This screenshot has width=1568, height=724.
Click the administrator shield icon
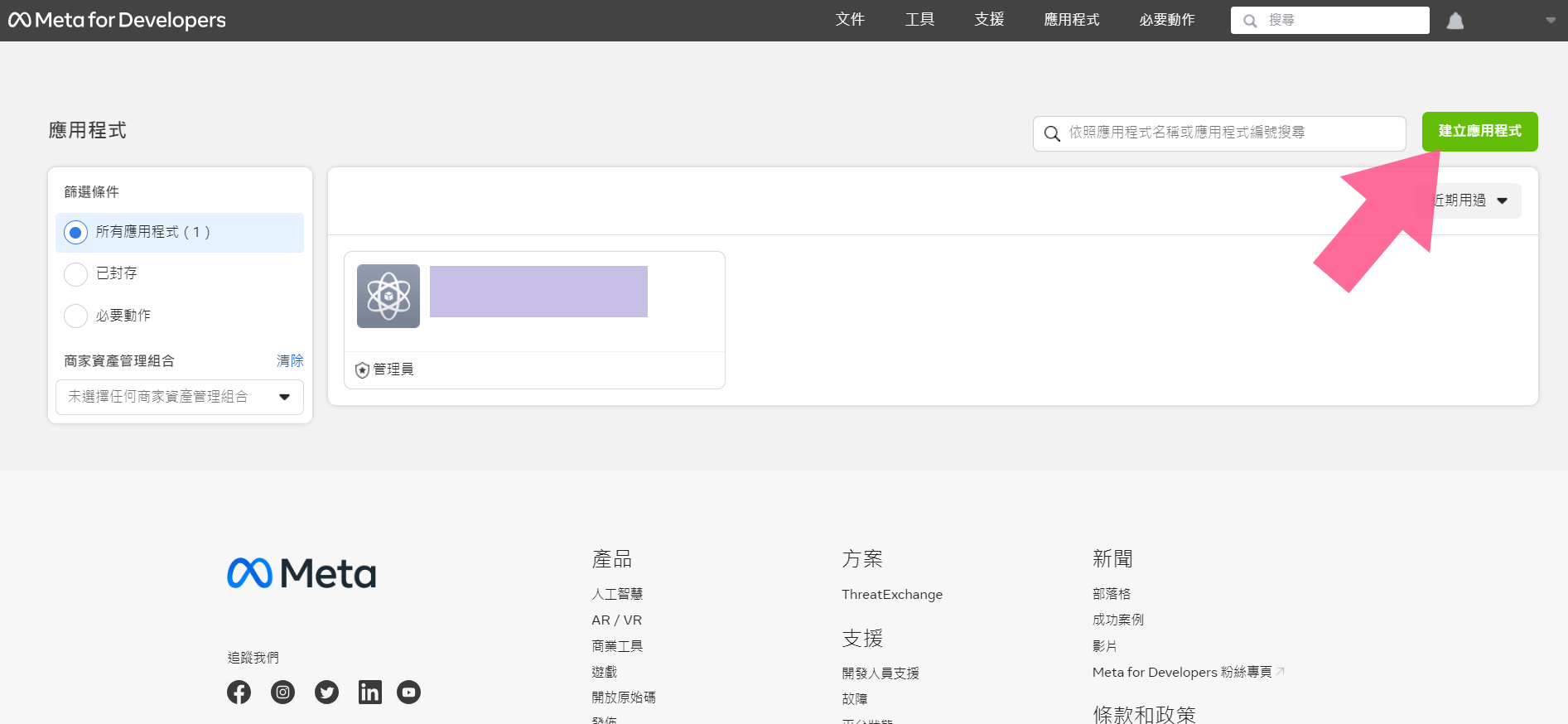[x=362, y=369]
